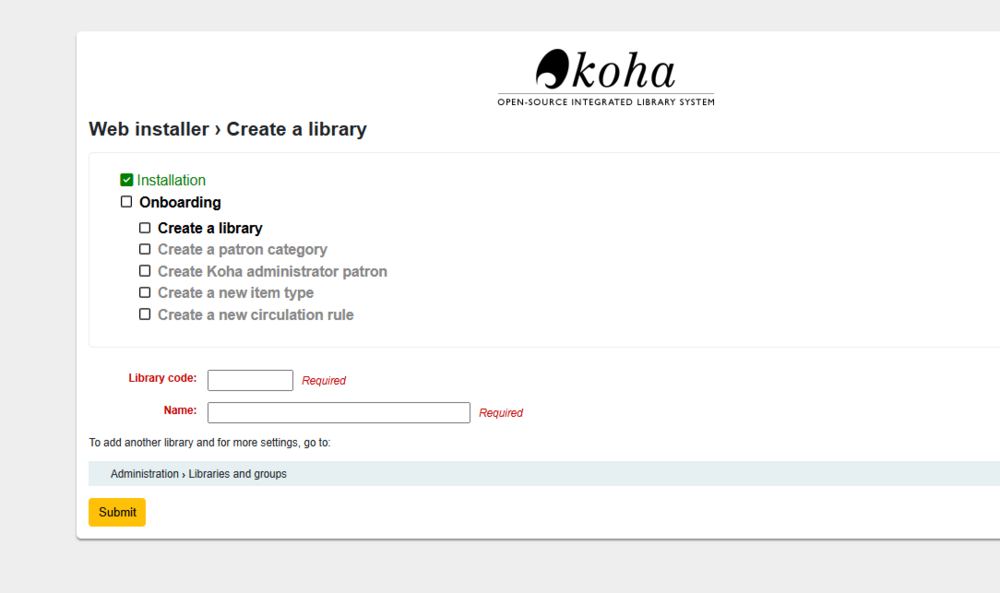Click the Installation step label

pos(171,180)
